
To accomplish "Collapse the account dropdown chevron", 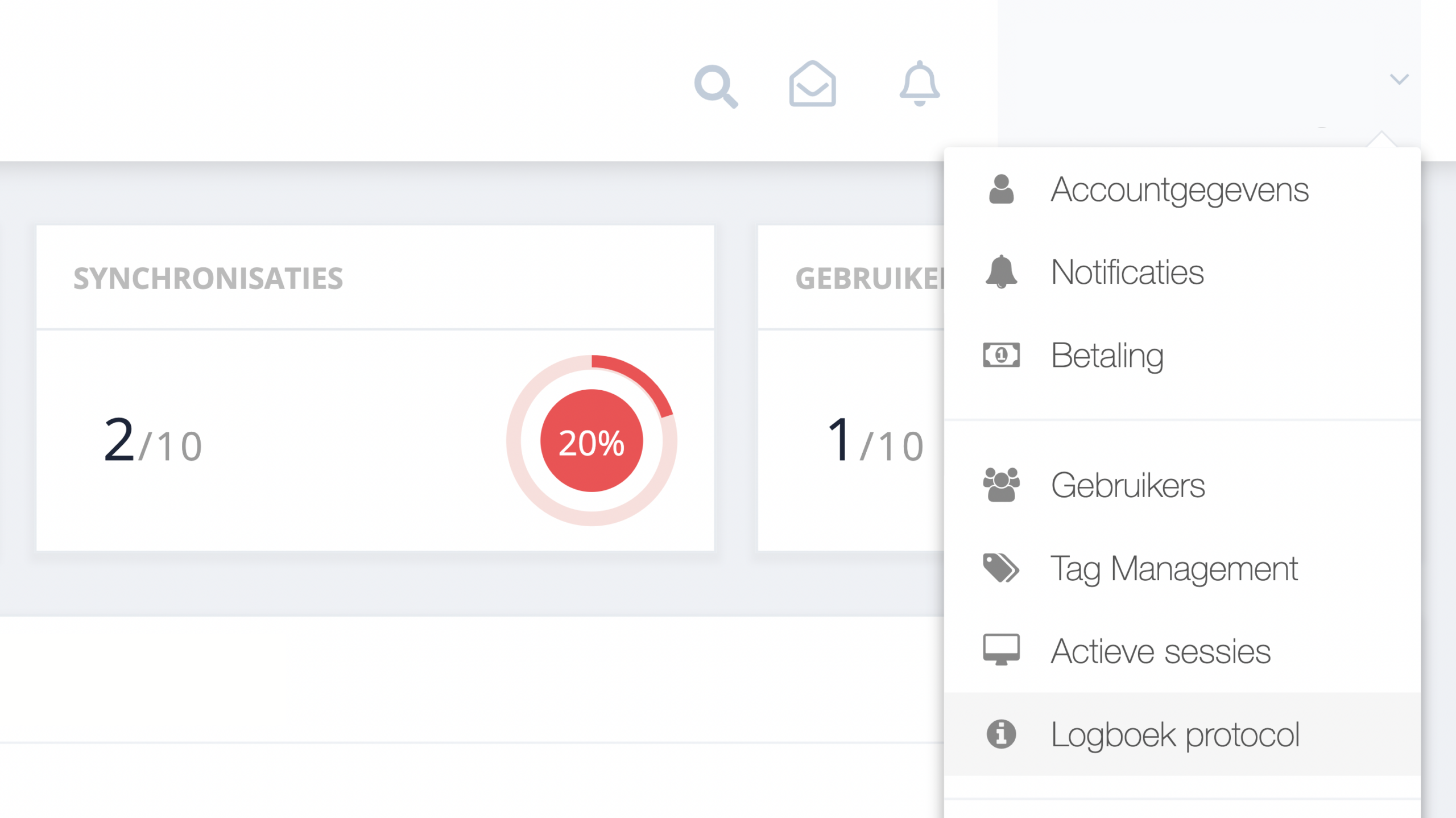I will [x=1399, y=79].
